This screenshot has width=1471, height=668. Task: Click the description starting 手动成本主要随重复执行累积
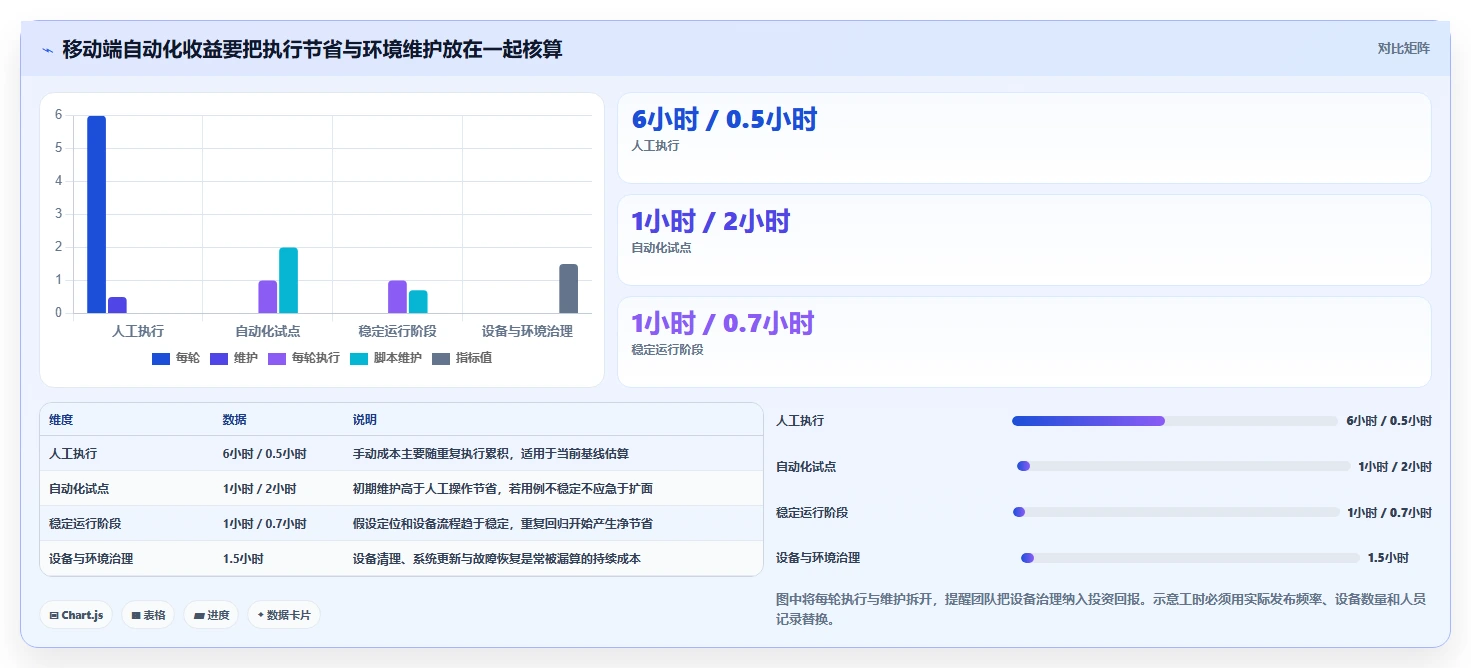490,454
